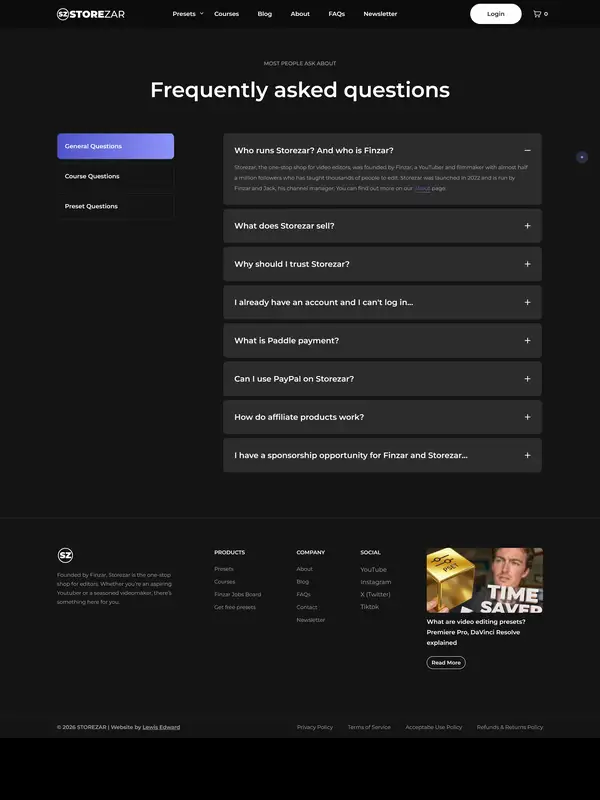Open Acceptable Use Policy link

point(434,727)
